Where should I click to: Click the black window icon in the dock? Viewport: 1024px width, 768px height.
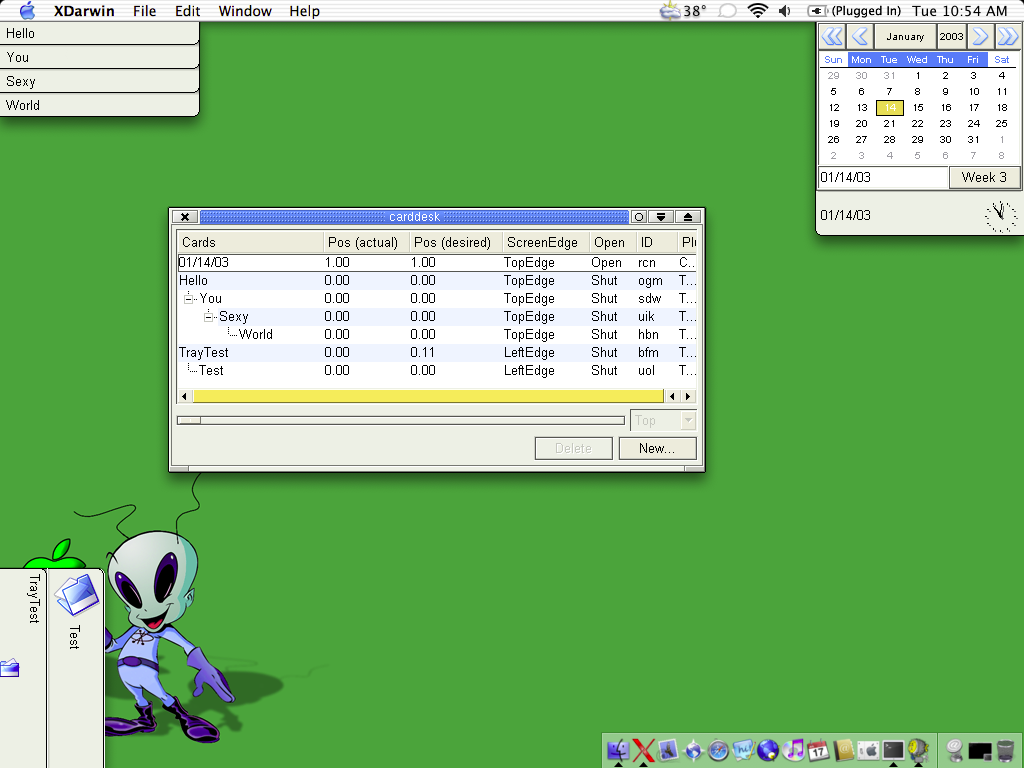(980, 752)
